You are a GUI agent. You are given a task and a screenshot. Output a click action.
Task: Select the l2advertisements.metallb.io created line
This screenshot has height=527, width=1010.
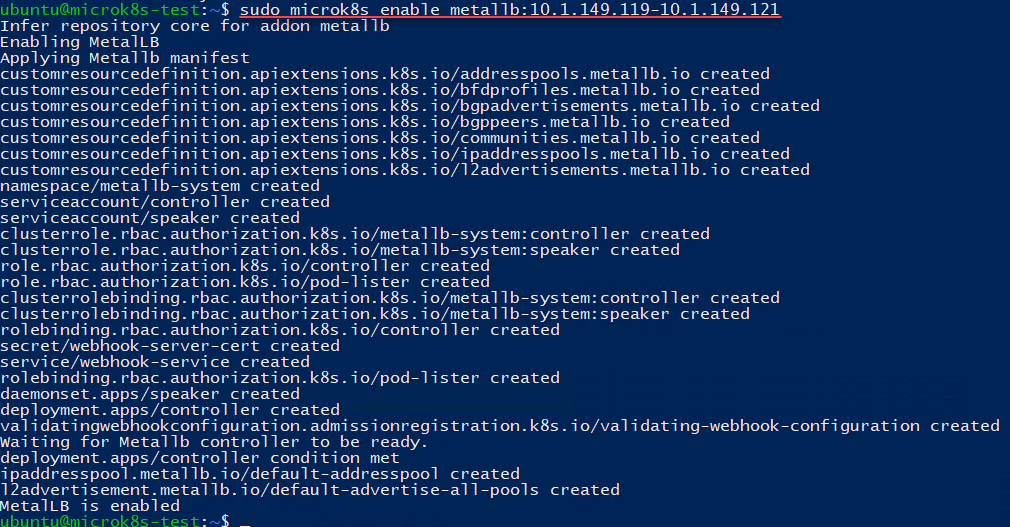coord(405,170)
